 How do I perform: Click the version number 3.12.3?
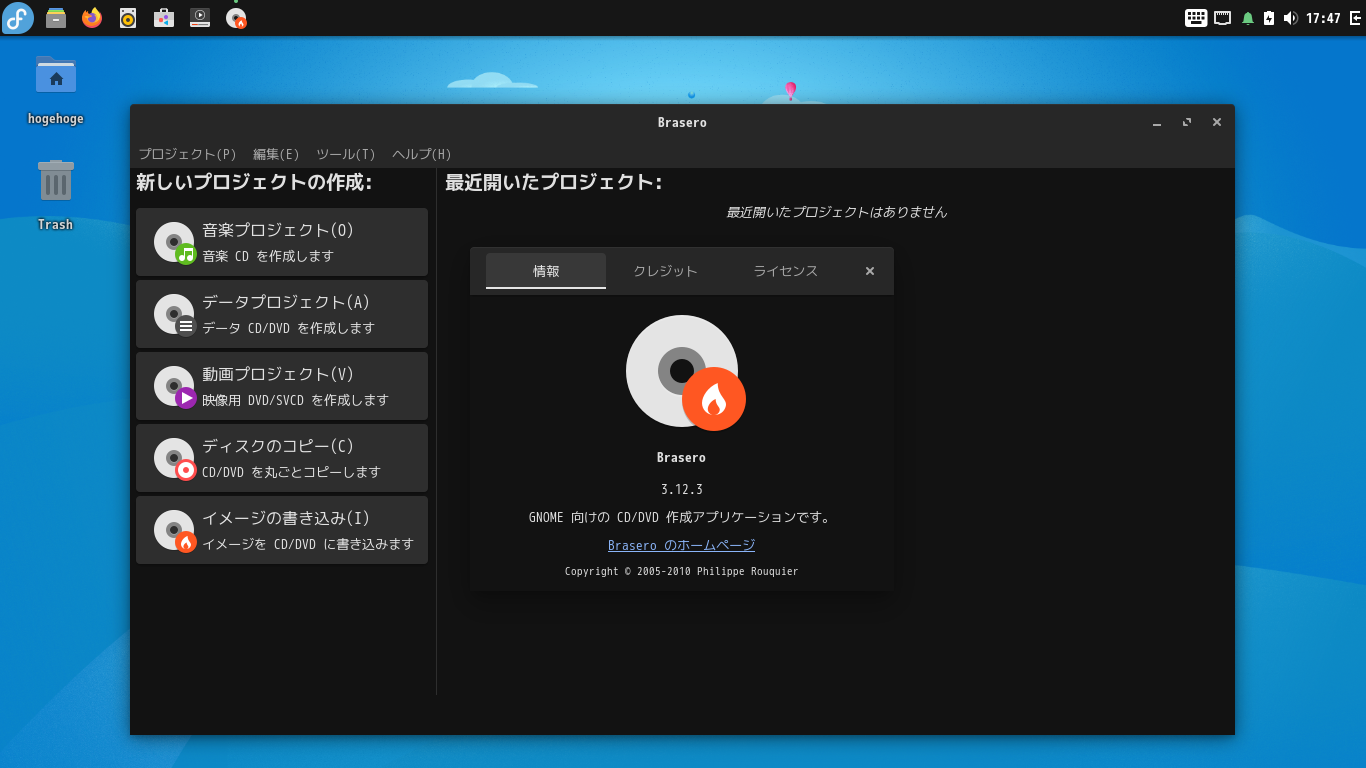682,489
